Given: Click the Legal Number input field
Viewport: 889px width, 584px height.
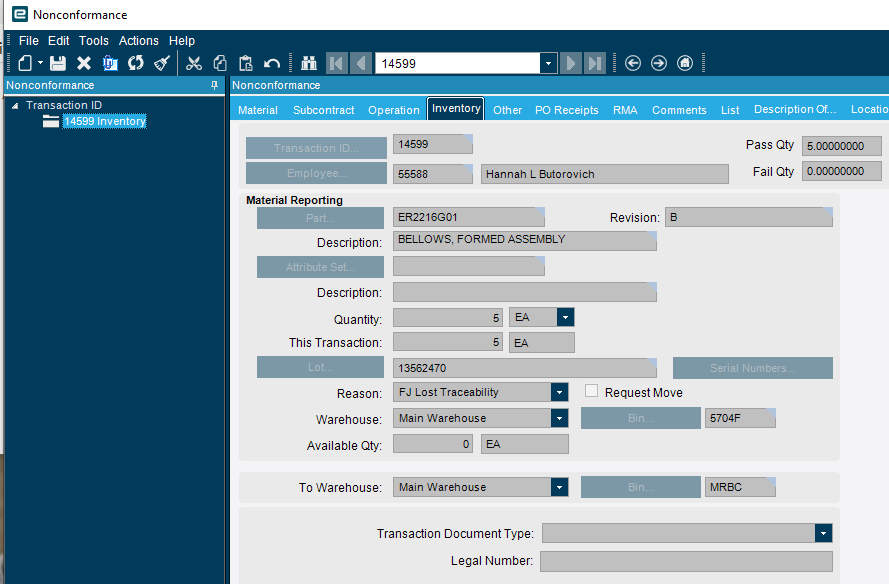Looking at the screenshot, I should 687,561.
